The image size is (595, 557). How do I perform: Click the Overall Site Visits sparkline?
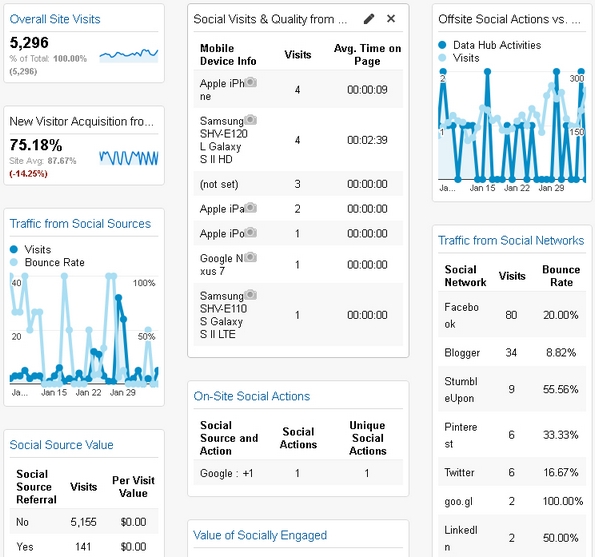coord(129,55)
